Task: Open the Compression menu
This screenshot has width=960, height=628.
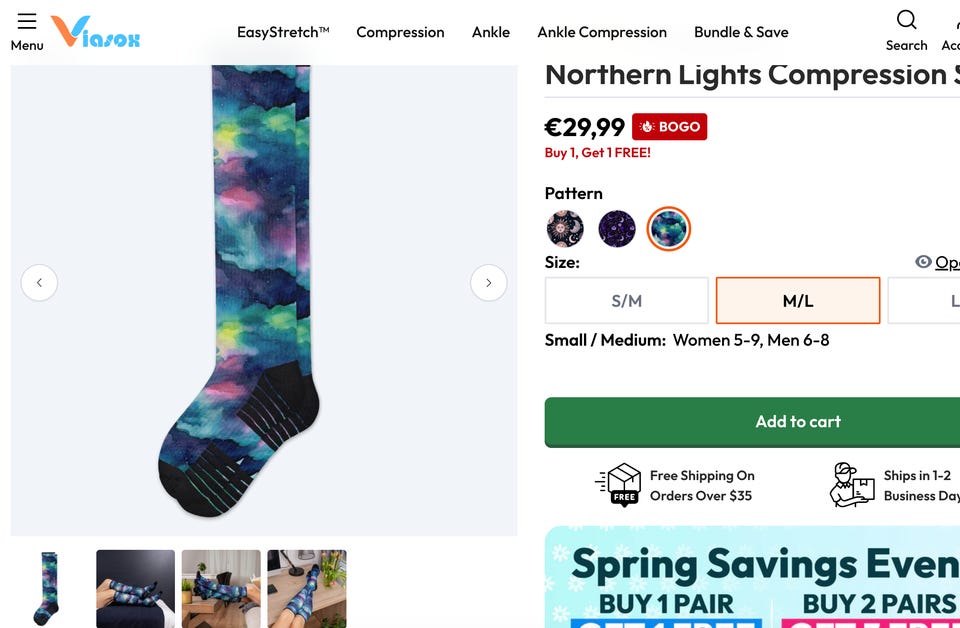Action: tap(400, 32)
